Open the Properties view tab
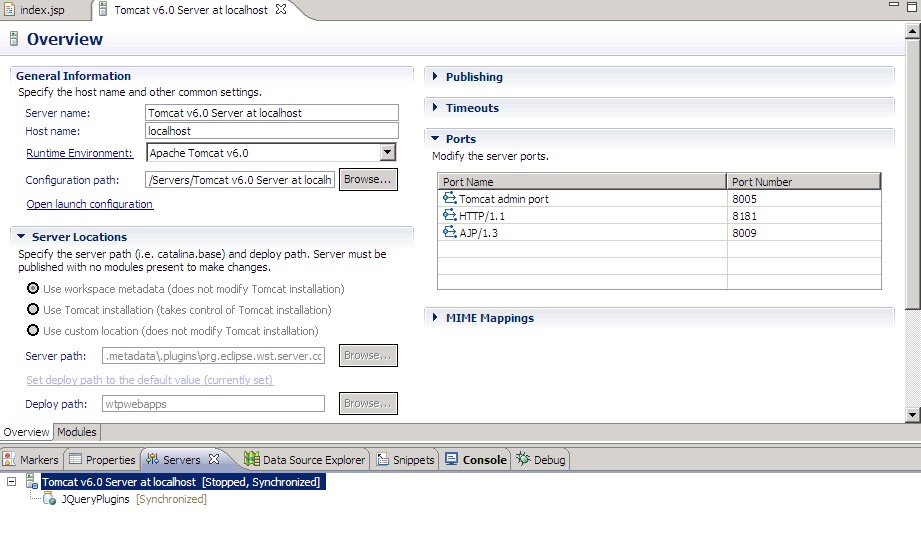 (102, 459)
